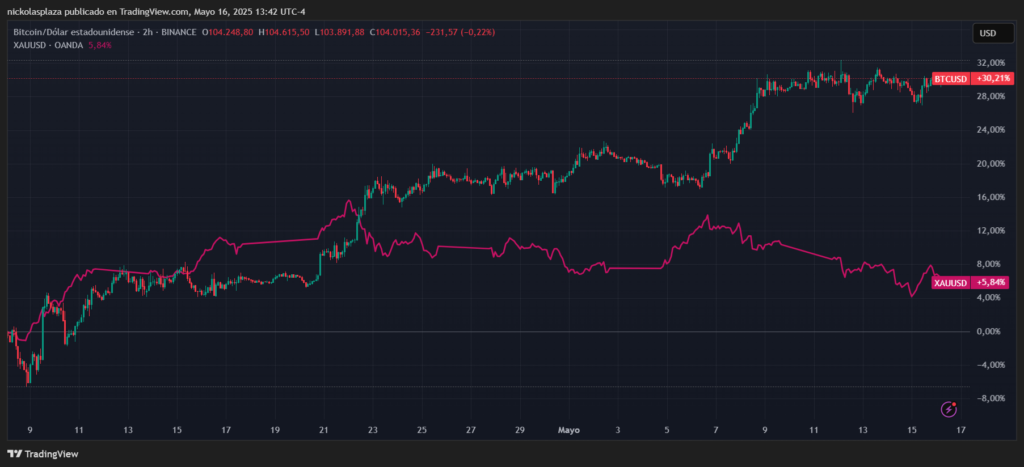The height and width of the screenshot is (467, 1024).
Task: Click the BINANCE exchange label
Action: click(x=177, y=32)
